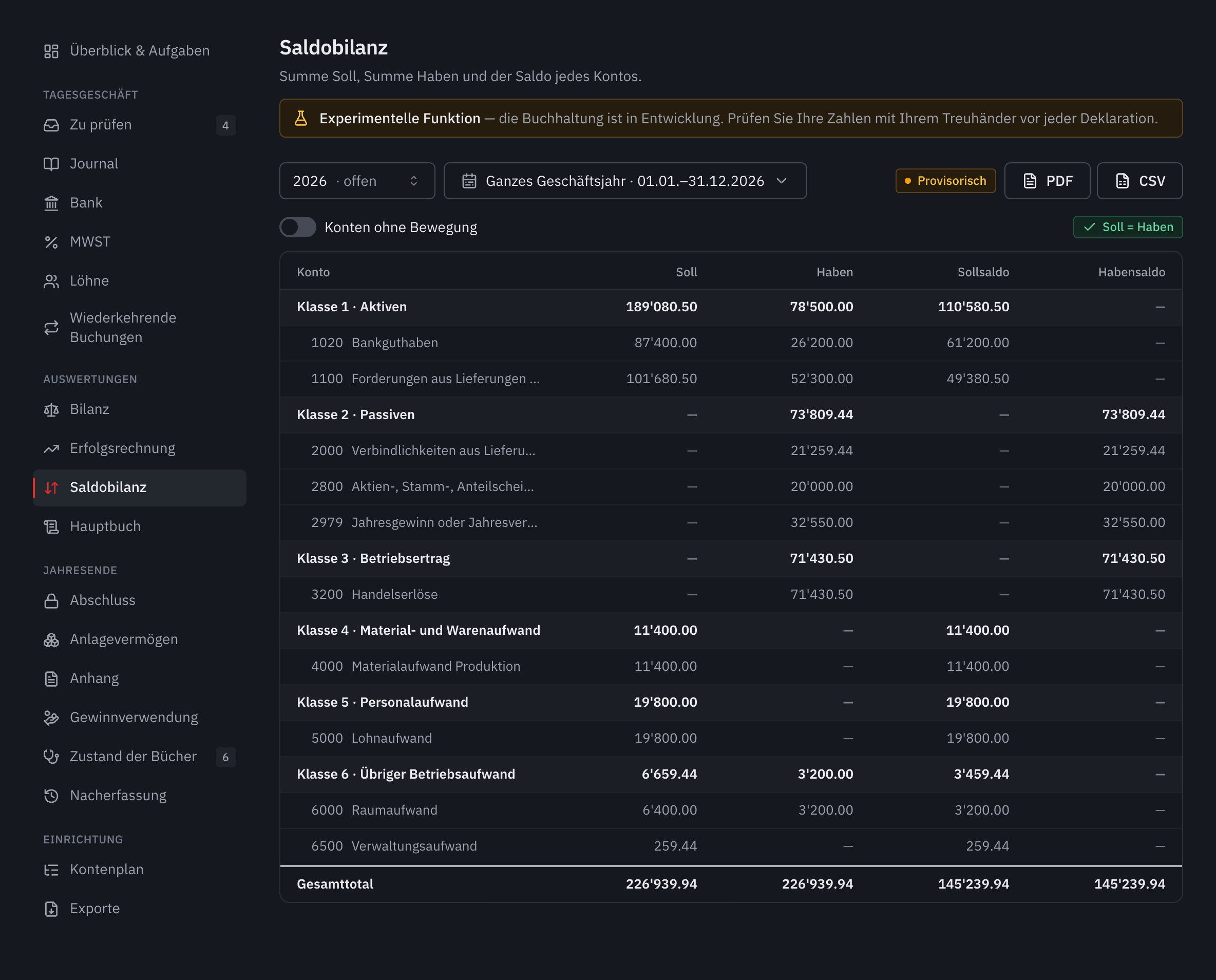This screenshot has width=1216, height=980.
Task: Click the Gewinnverwendung hand-coins icon
Action: point(51,718)
